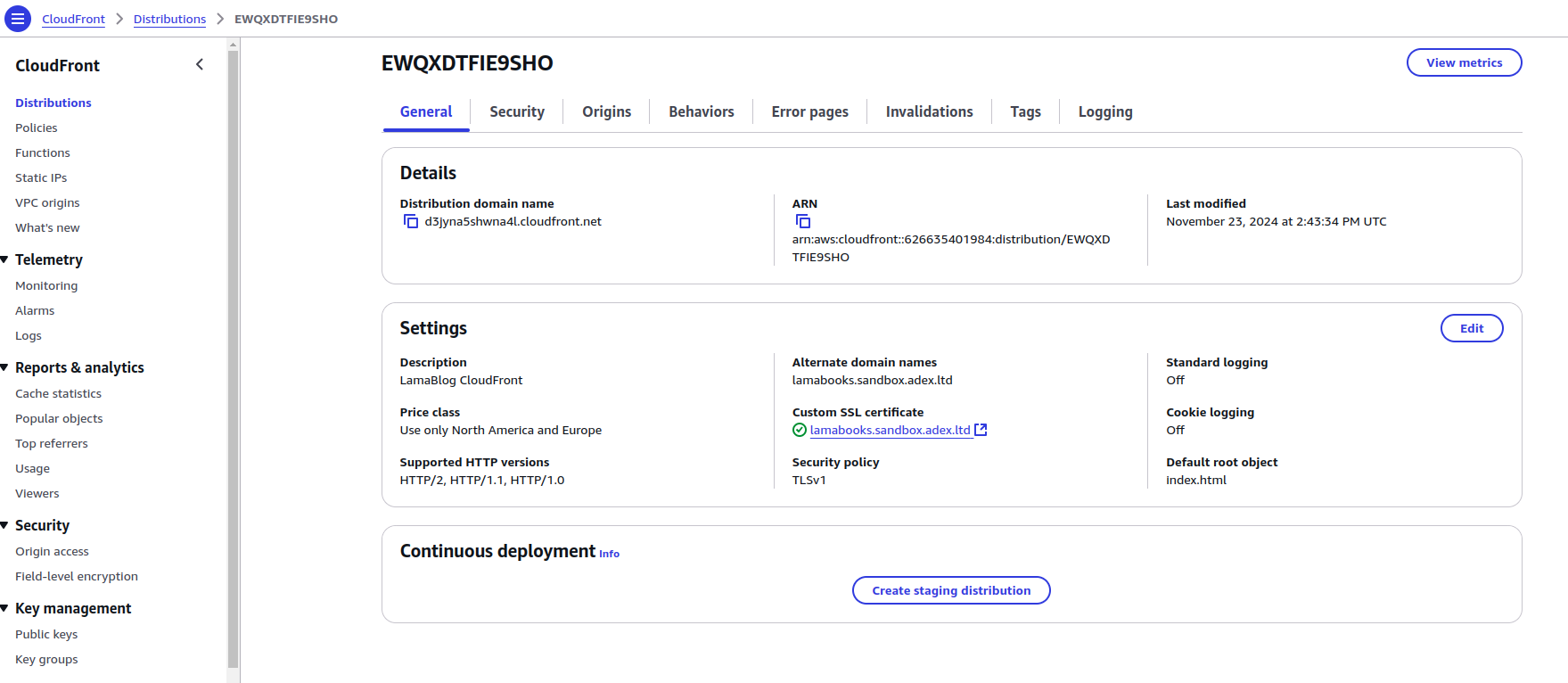Open lamabooks.sandbox.adex.ltd certificate link
The height and width of the screenshot is (683, 1568).
coord(890,430)
